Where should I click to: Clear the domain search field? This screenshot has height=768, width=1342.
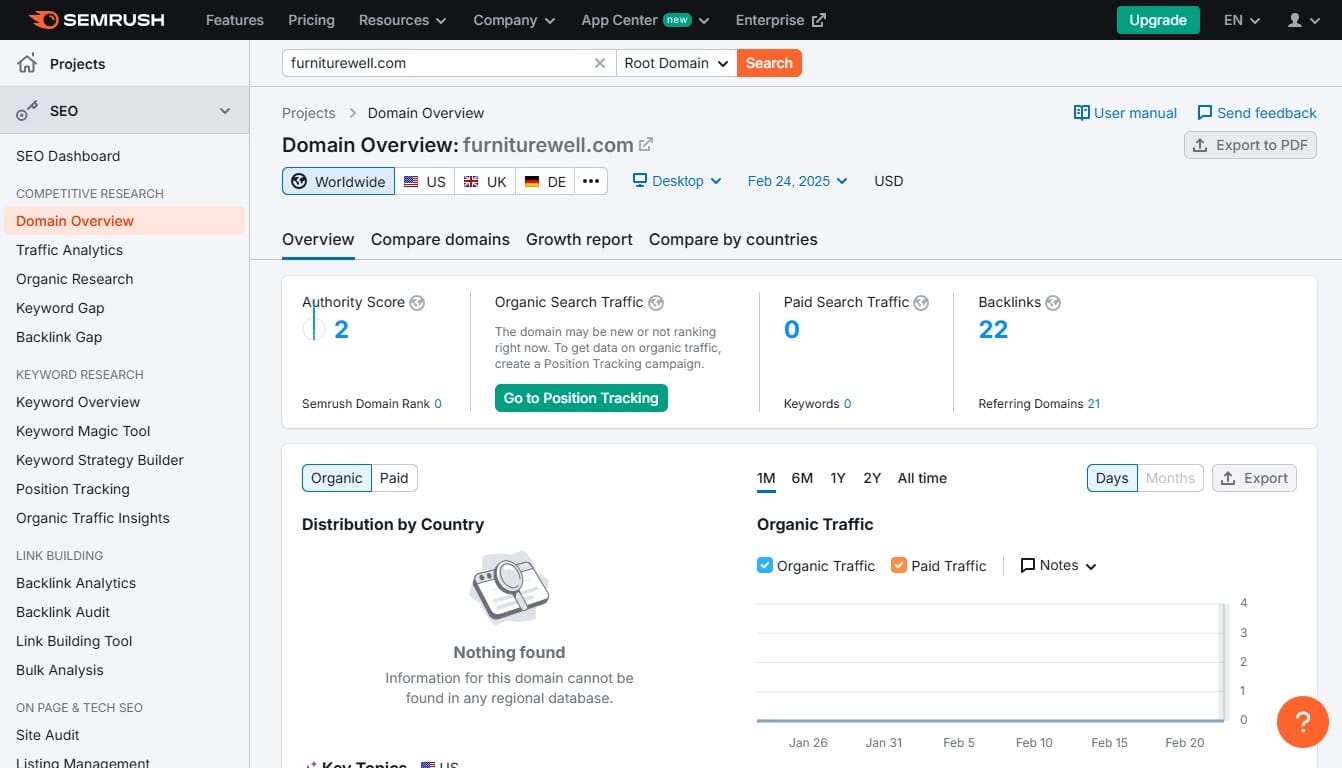tap(600, 63)
